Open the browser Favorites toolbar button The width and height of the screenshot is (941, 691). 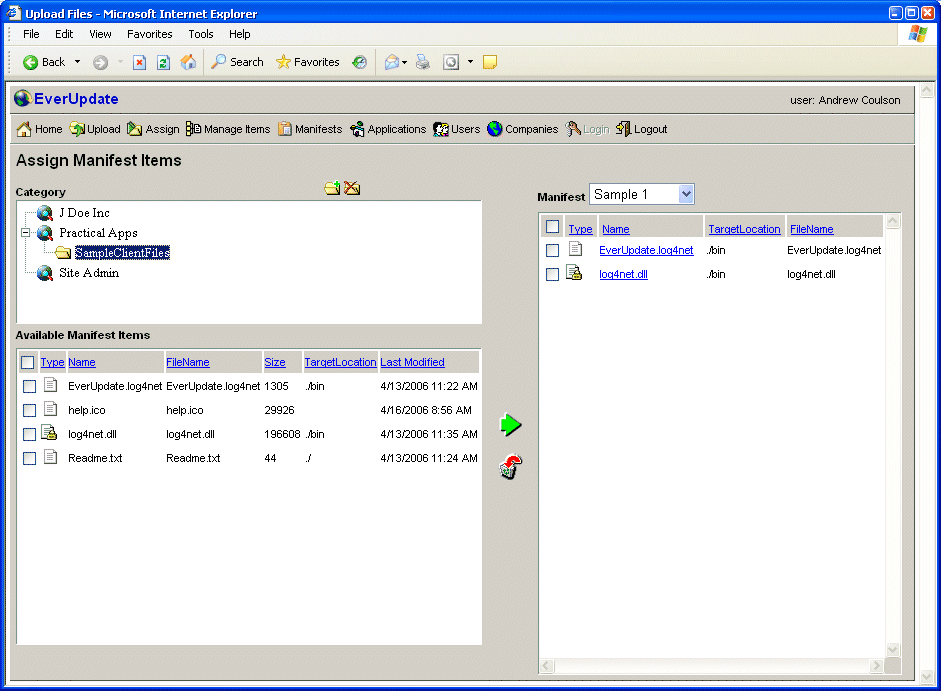(308, 62)
